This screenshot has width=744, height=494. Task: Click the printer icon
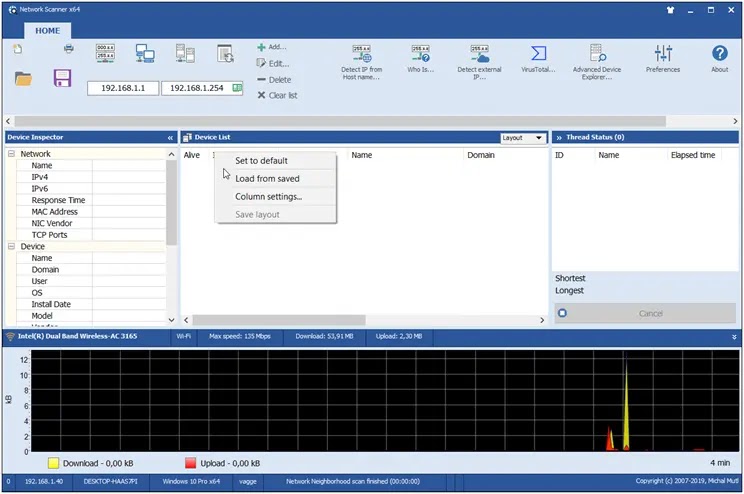point(69,48)
